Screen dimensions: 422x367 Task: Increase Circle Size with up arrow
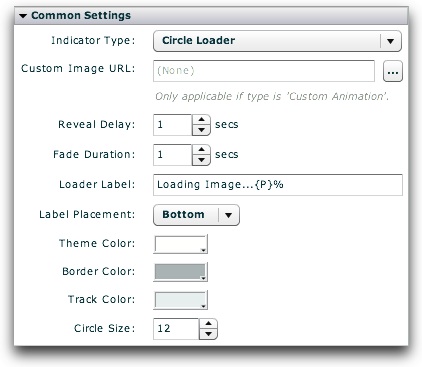208,324
